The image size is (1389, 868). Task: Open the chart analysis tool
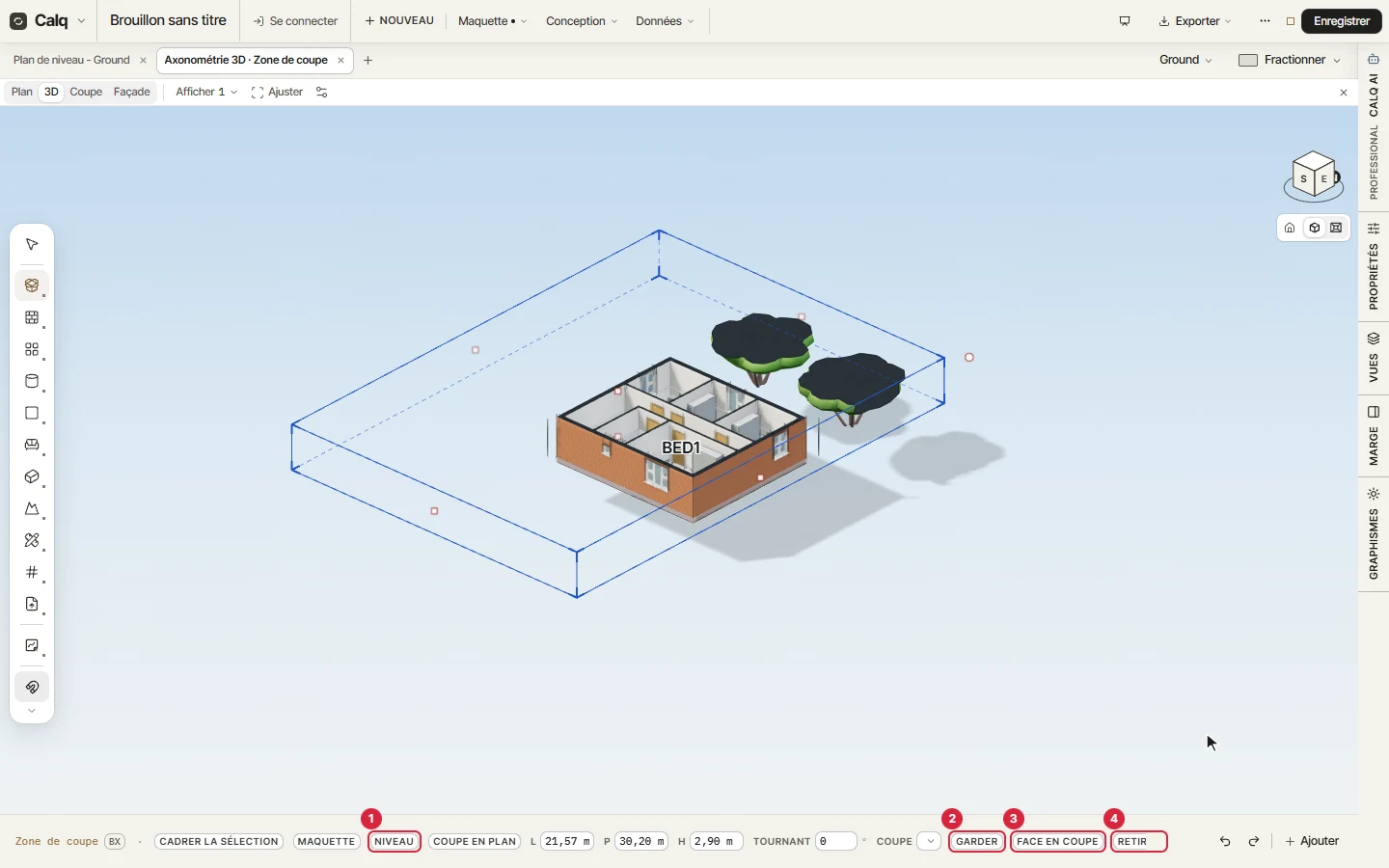32,645
